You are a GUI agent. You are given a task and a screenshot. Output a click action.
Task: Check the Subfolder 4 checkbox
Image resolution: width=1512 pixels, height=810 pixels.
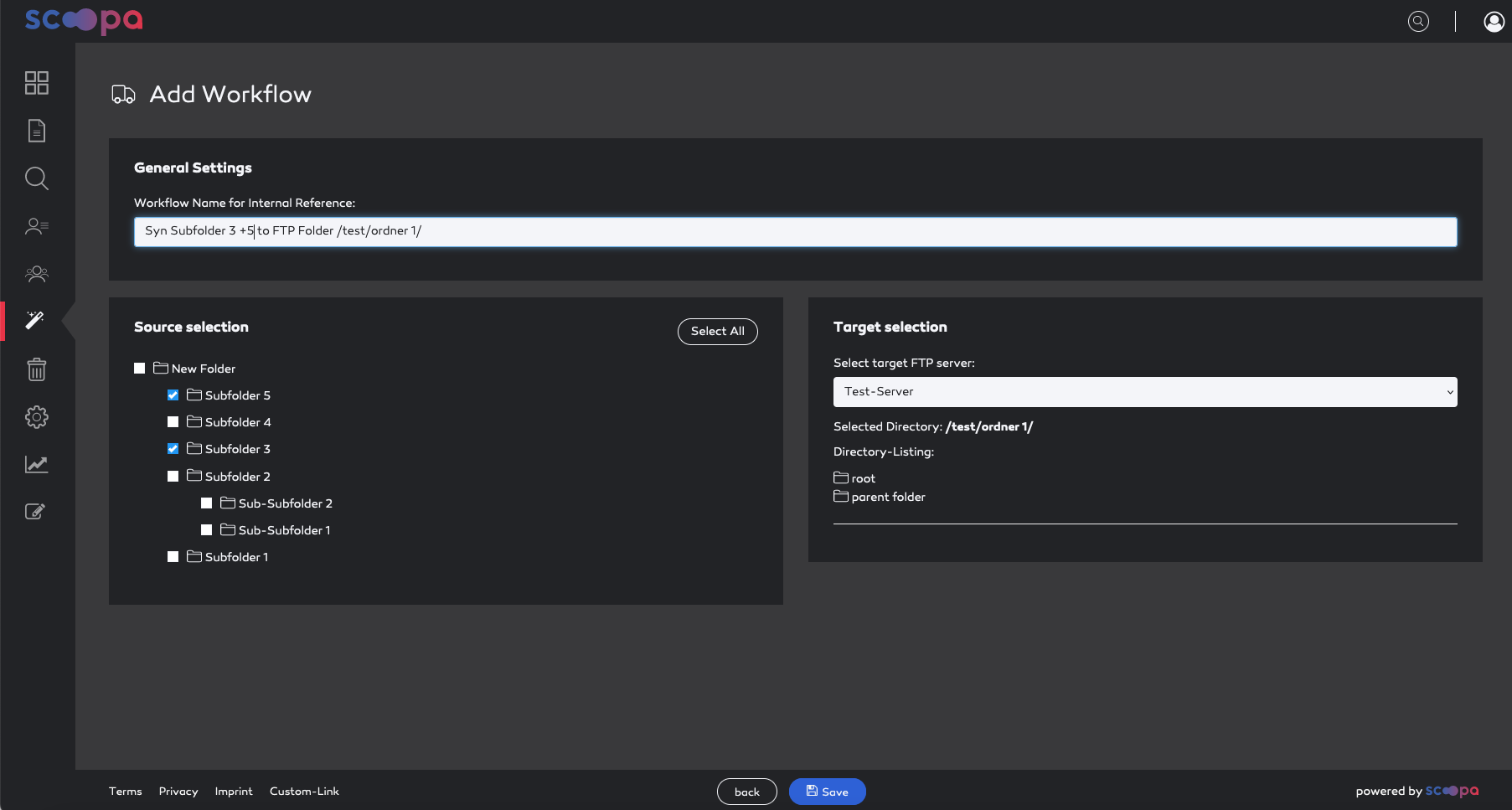(173, 422)
